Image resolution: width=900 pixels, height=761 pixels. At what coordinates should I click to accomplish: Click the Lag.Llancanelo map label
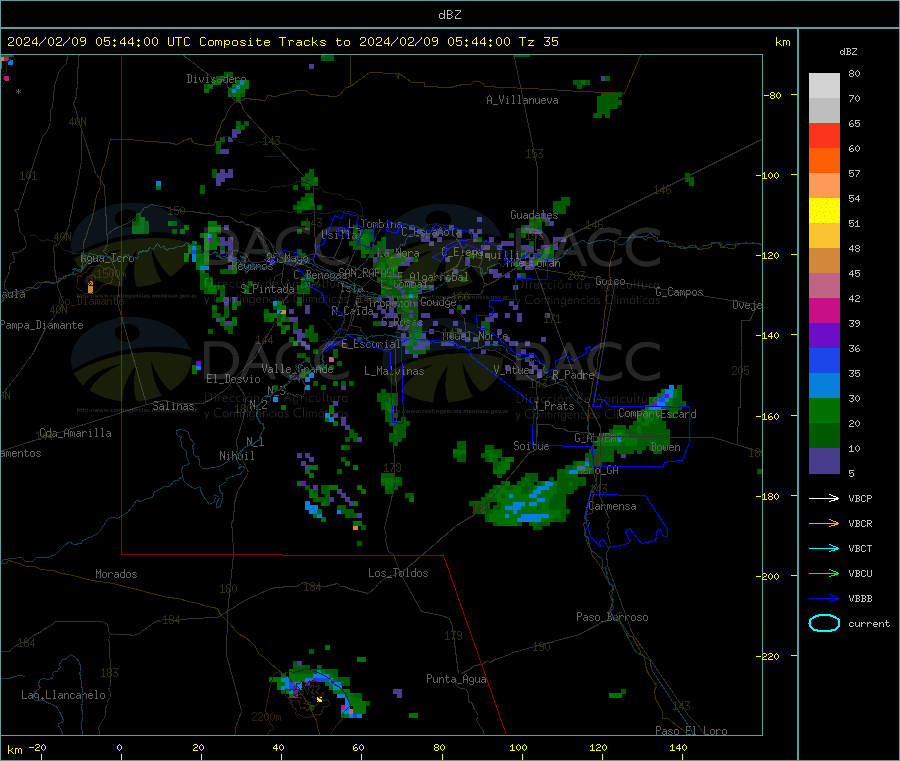pos(63,695)
